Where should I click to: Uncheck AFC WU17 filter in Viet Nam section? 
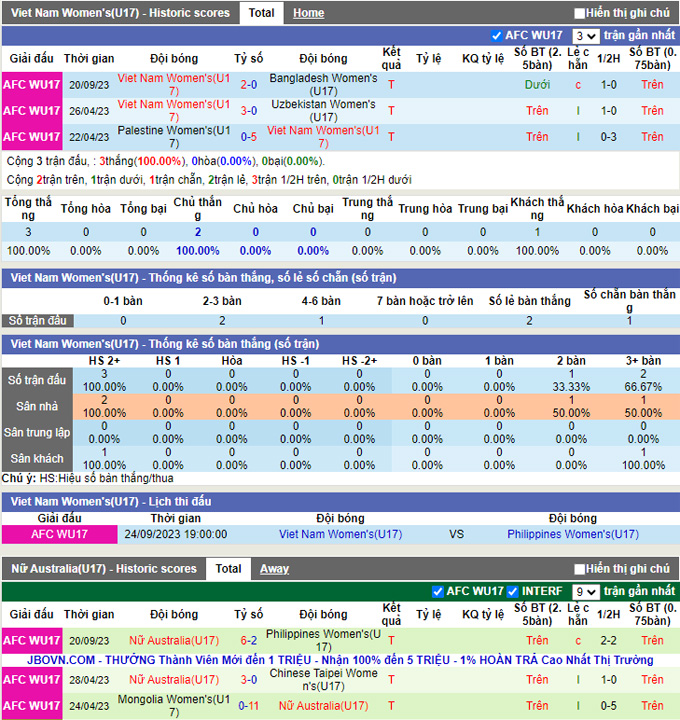(x=497, y=36)
